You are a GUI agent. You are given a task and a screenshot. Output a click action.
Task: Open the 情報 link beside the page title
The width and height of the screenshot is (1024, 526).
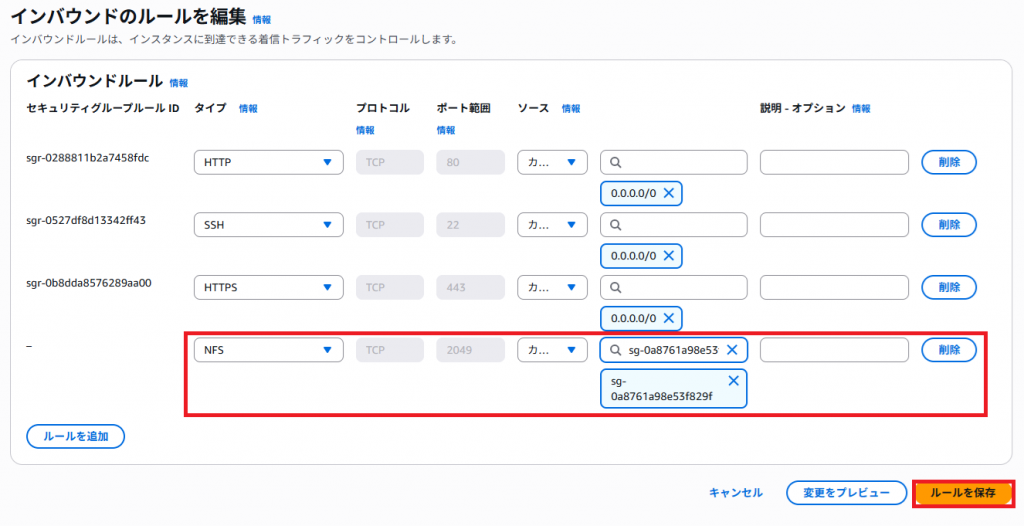261,19
